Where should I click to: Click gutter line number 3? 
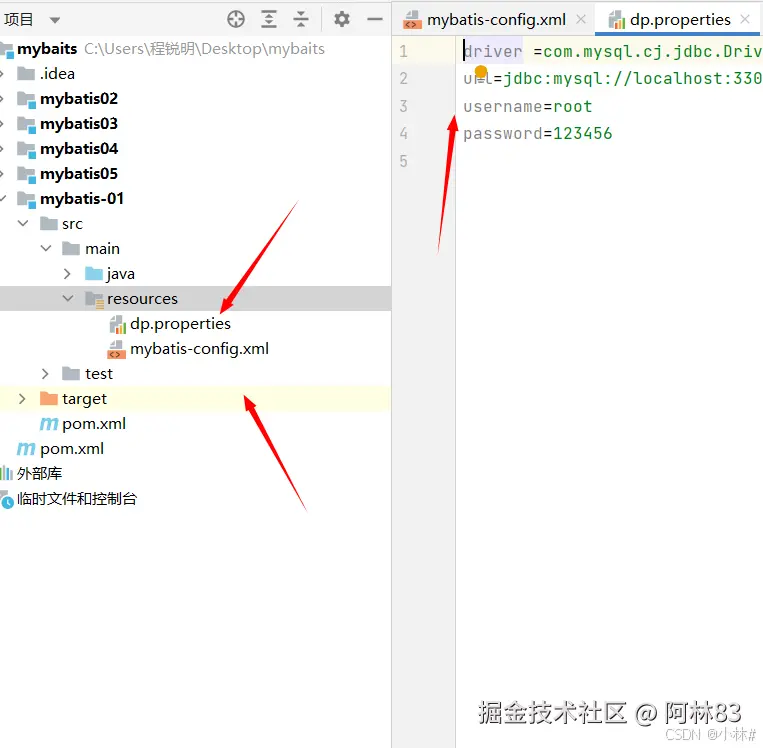pos(403,106)
